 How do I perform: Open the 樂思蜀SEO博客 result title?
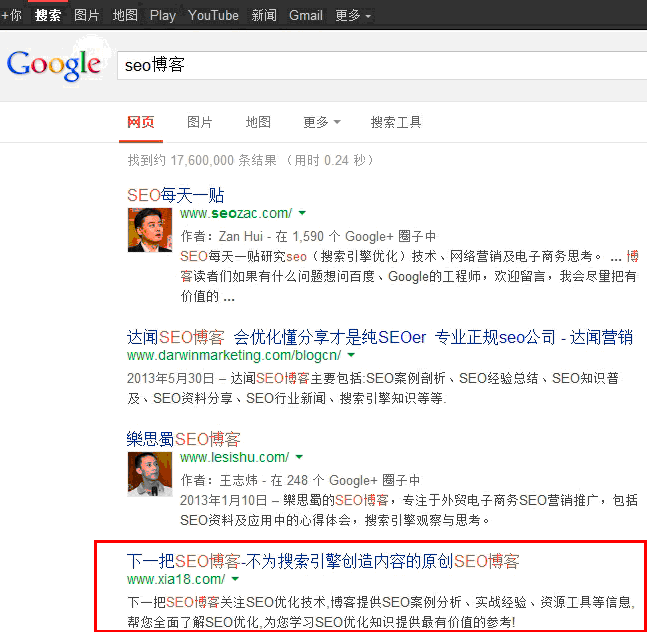pos(184,439)
